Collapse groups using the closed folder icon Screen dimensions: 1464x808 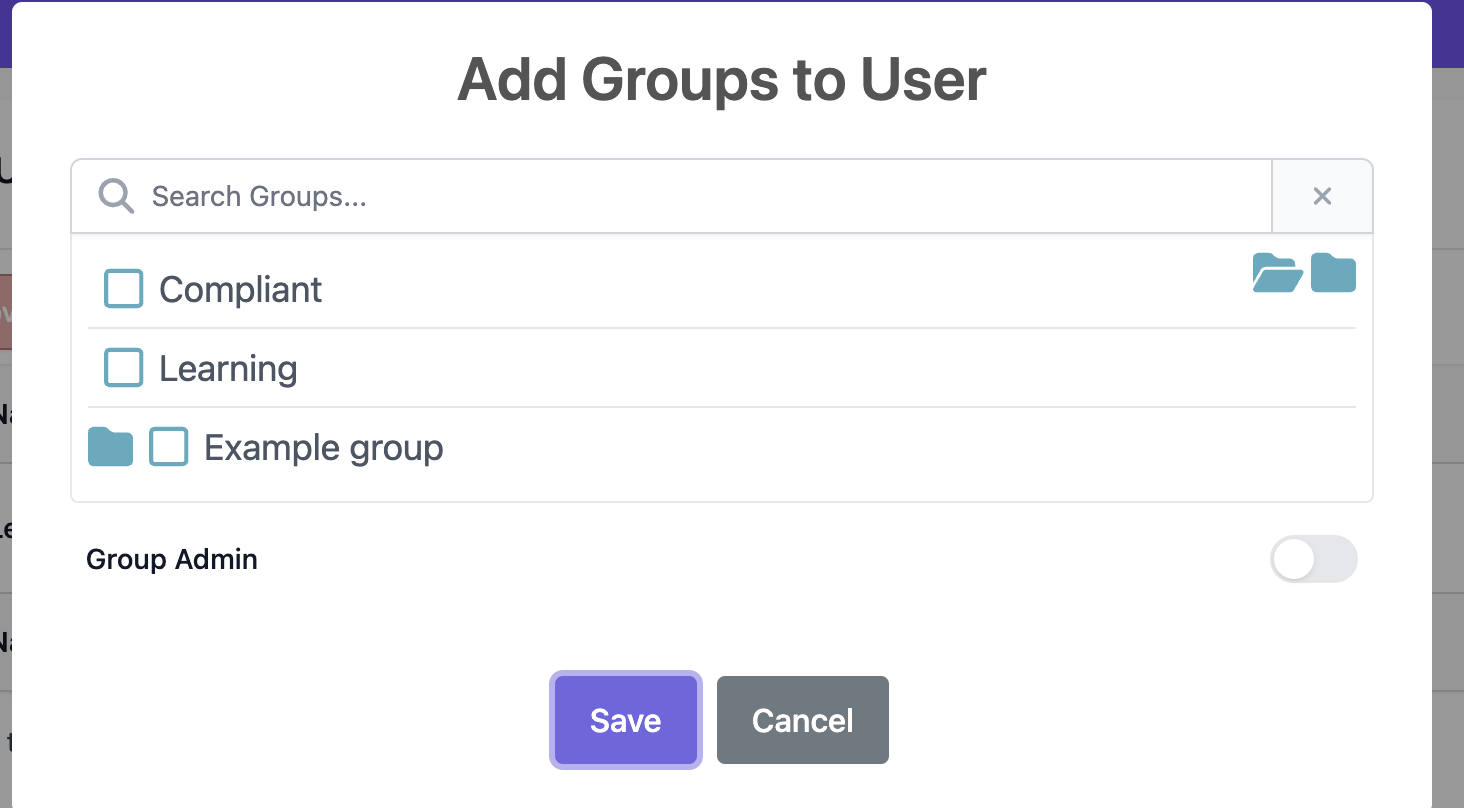[x=1334, y=272]
